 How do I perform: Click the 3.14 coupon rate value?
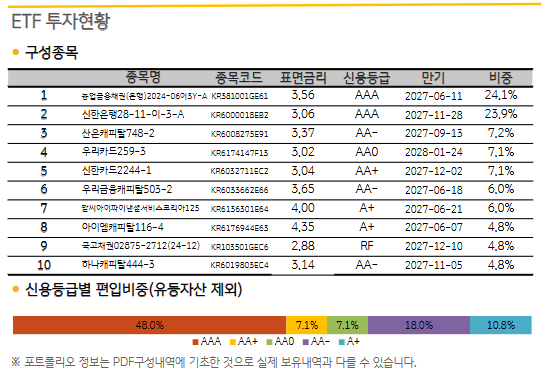(x=303, y=265)
